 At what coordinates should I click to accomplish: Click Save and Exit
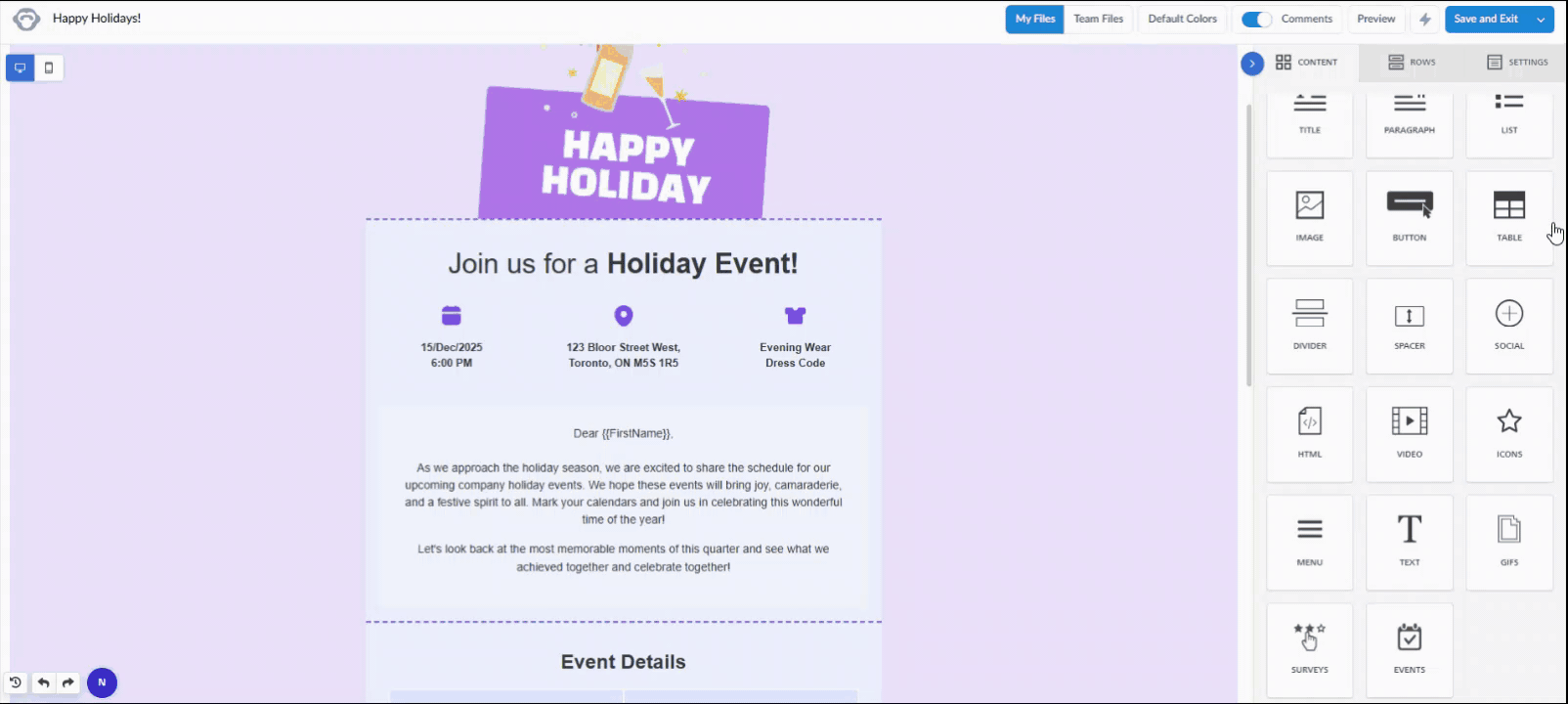click(1486, 19)
